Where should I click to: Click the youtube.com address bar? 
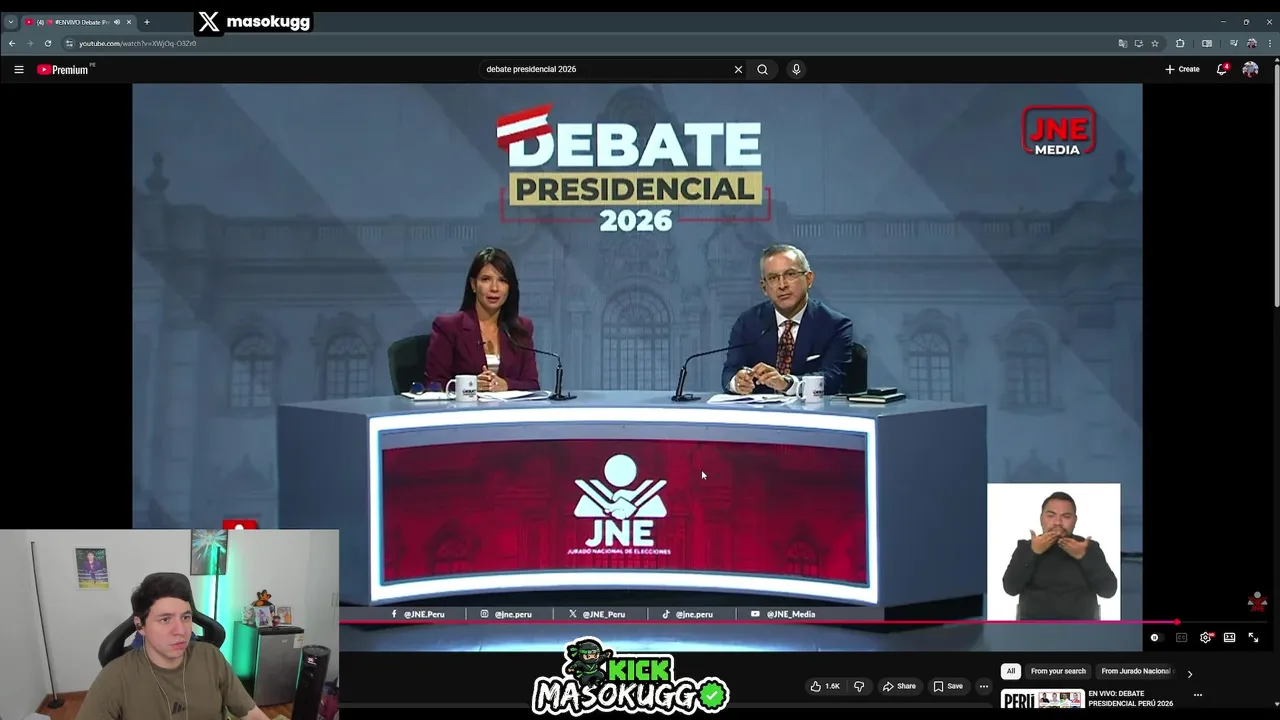click(x=590, y=43)
